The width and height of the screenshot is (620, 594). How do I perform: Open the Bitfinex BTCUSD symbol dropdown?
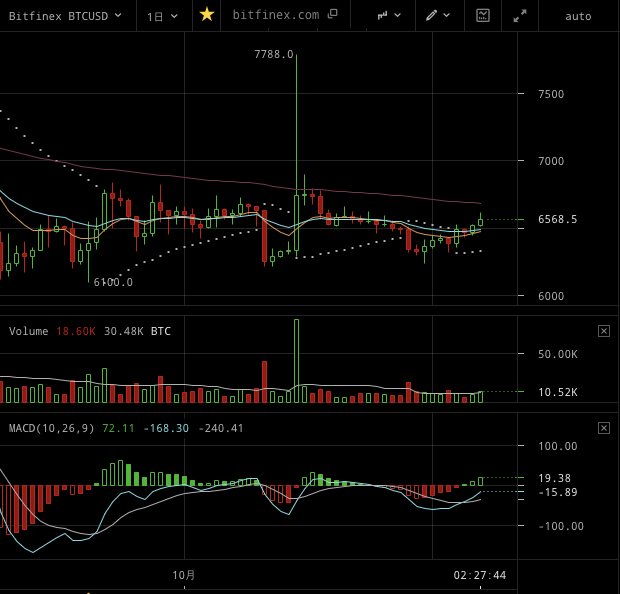[65, 16]
